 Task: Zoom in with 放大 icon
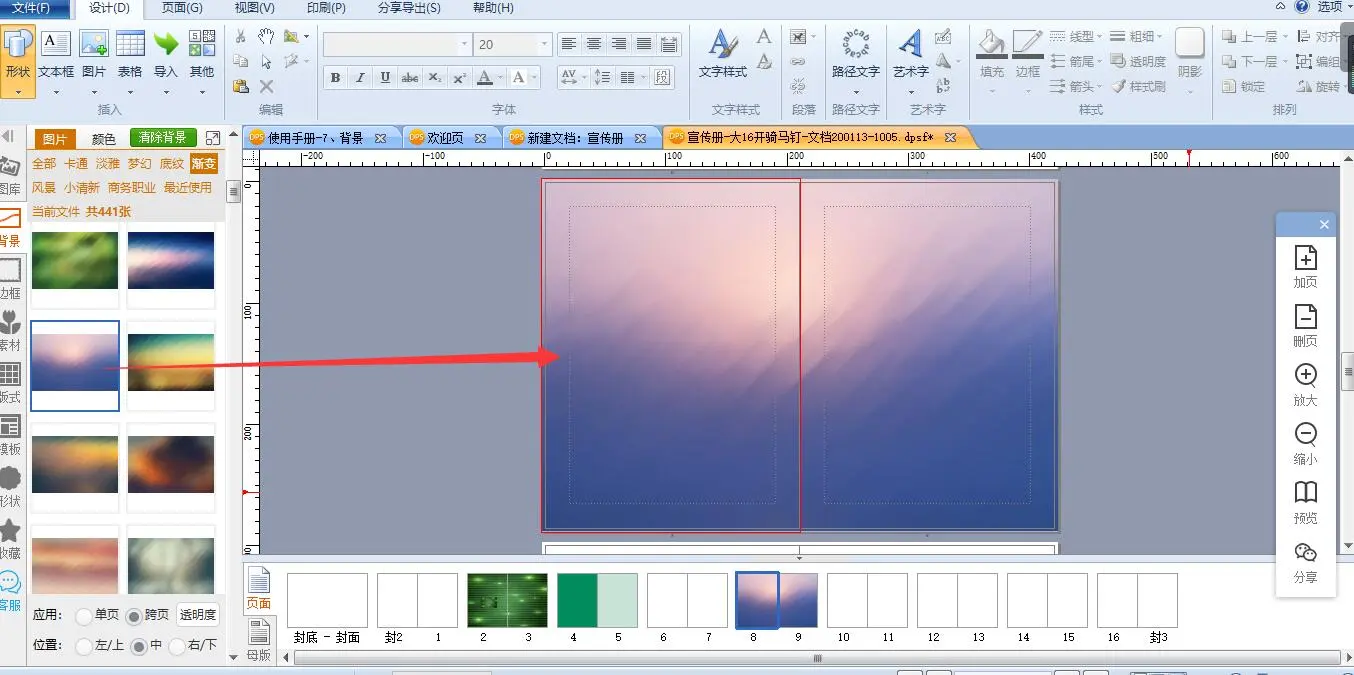pos(1305,384)
